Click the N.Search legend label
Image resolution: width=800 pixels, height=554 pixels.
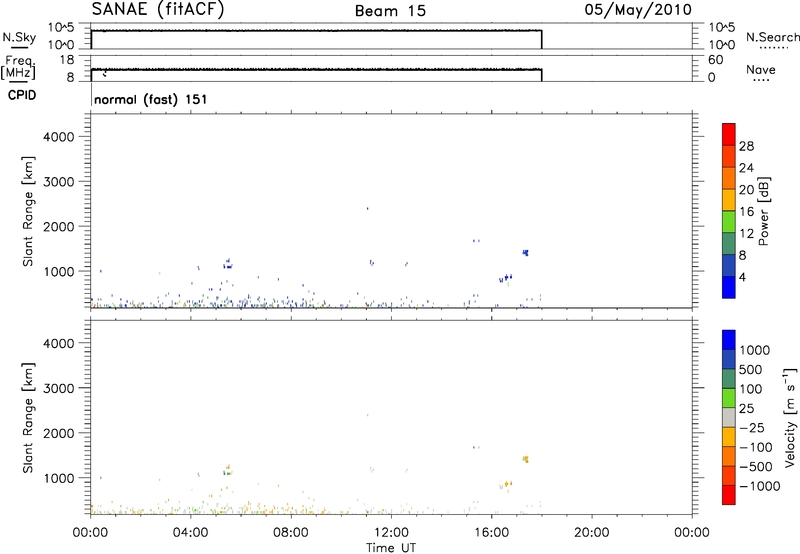(x=773, y=37)
